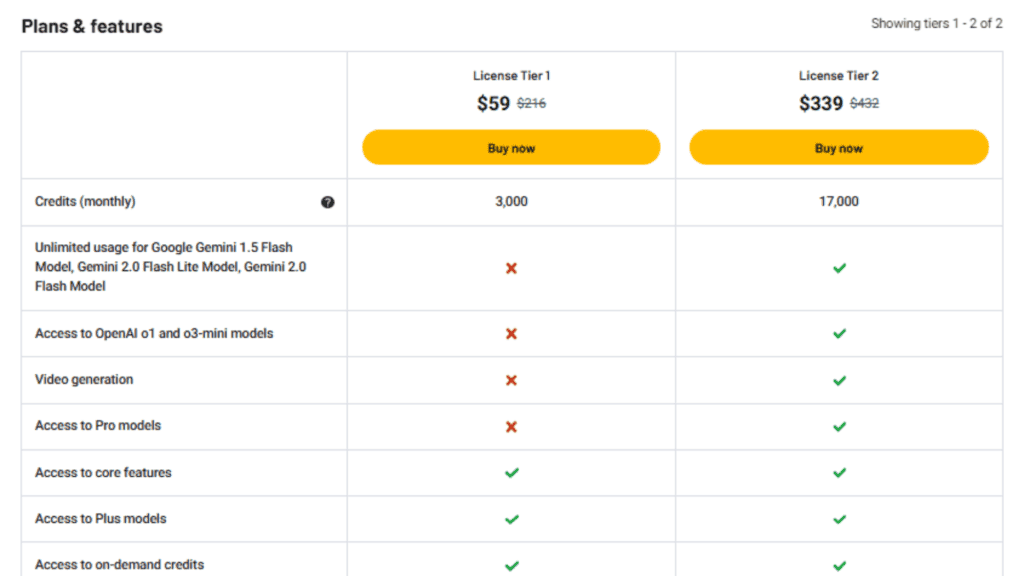The image size is (1024, 576).
Task: Click the help icon beside Credits (monthly)
Action: [x=328, y=202]
